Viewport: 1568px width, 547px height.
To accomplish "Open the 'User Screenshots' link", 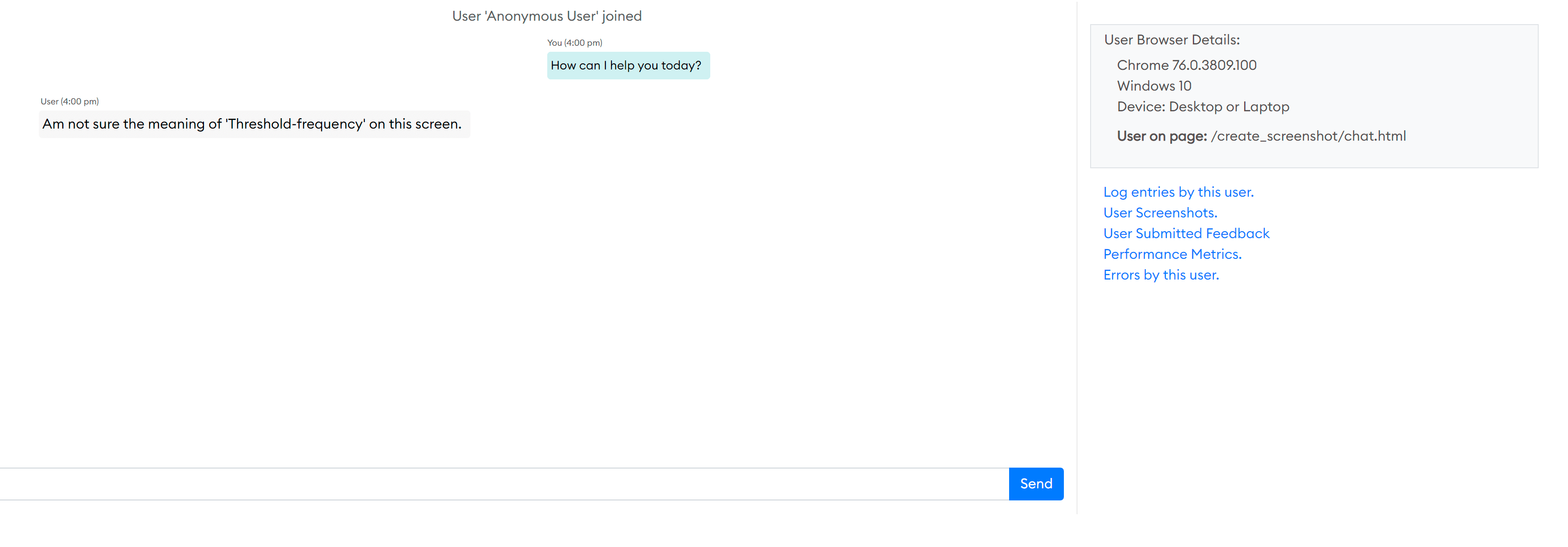I will [1160, 212].
